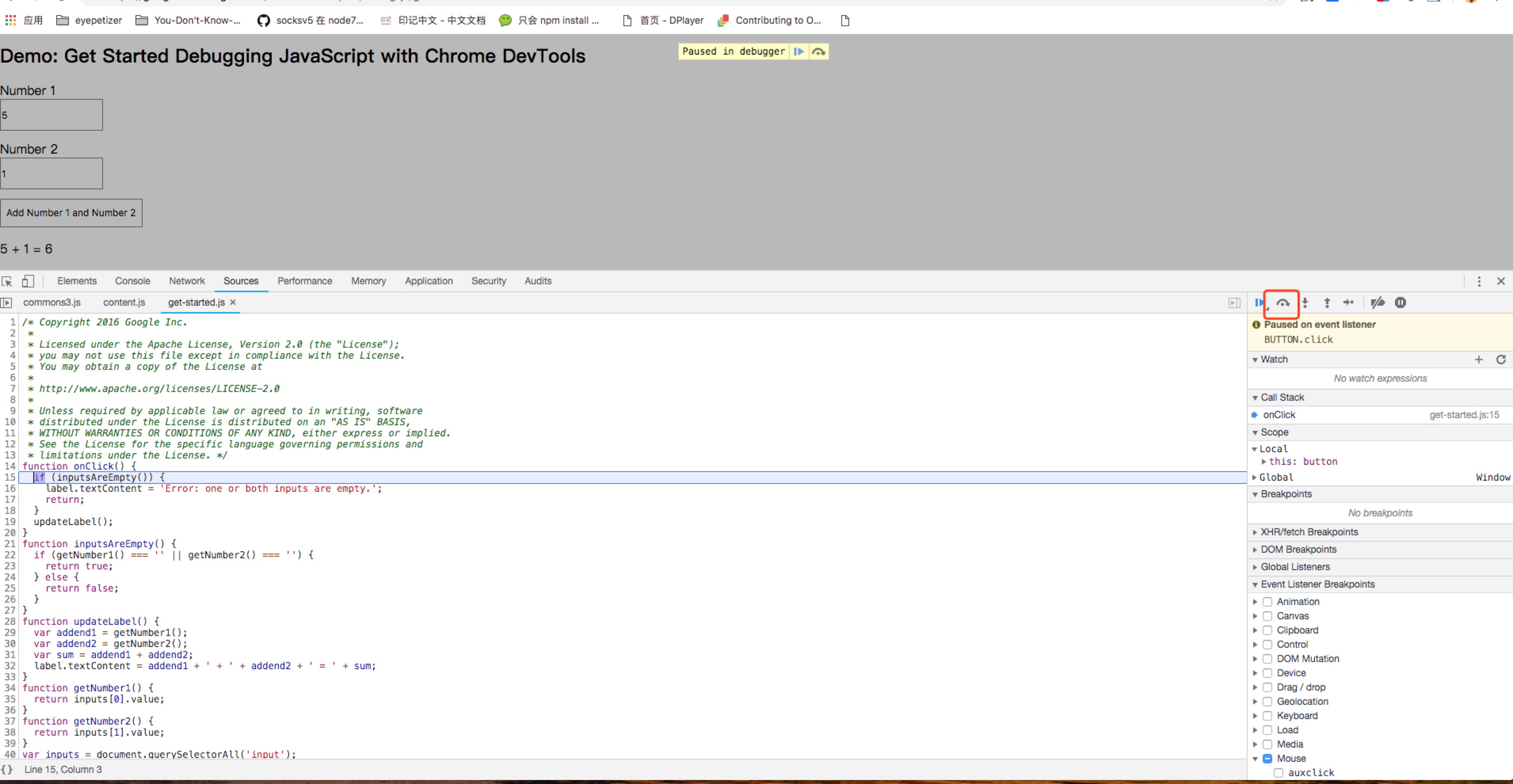The image size is (1513, 784).
Task: Open the 首页 - DPlayer bookmark
Action: tap(663, 21)
